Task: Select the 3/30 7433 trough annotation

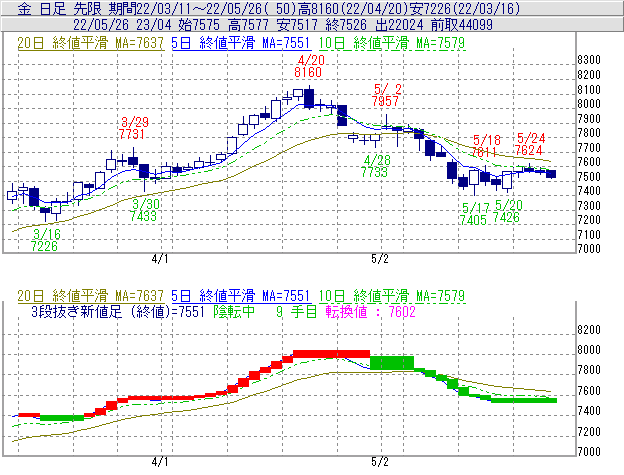Action: 144,210
